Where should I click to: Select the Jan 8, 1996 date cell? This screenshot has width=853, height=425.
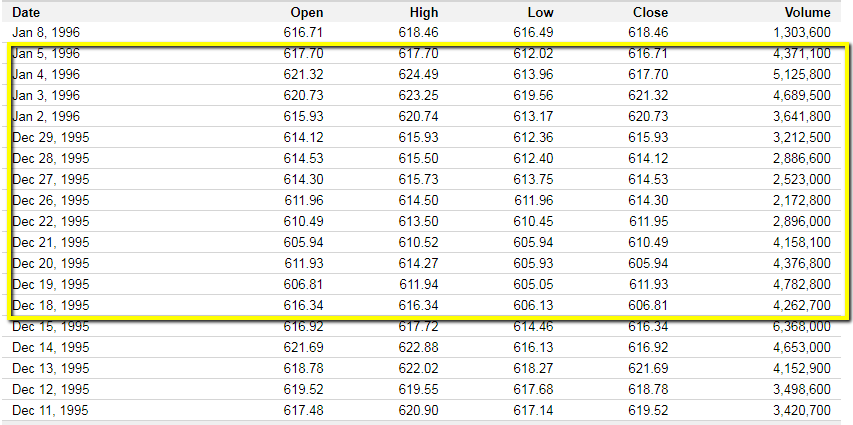coord(46,33)
